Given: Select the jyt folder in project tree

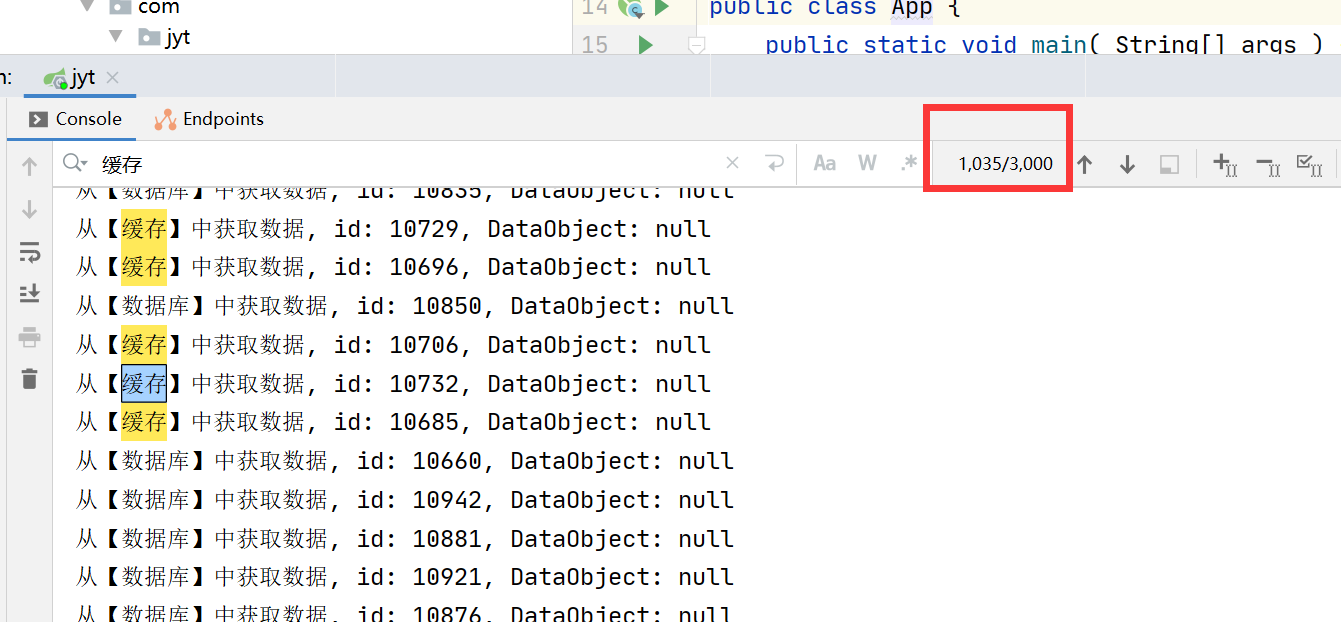Looking at the screenshot, I should pyautogui.click(x=165, y=37).
